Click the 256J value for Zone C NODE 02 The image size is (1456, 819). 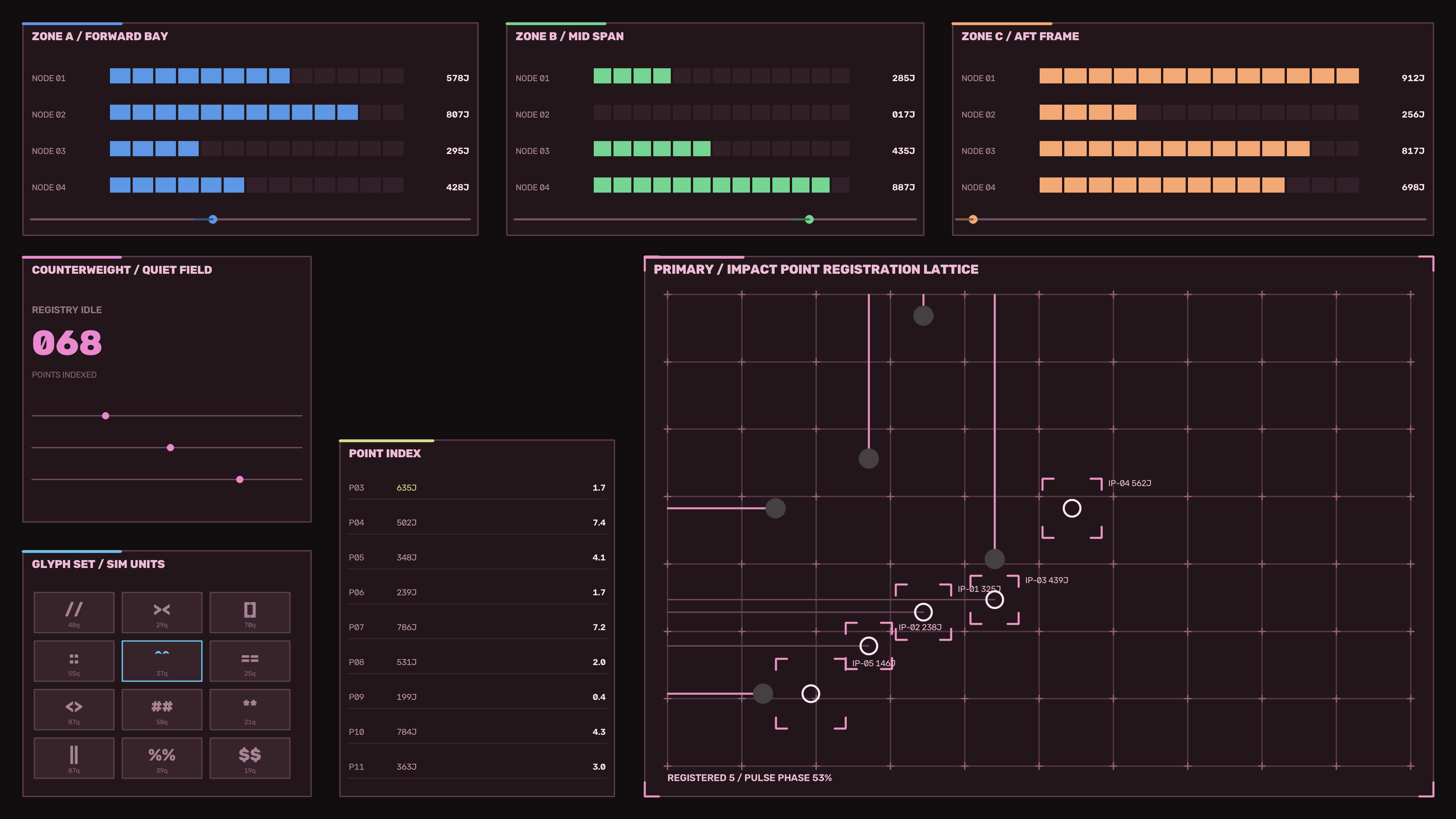tap(1413, 114)
